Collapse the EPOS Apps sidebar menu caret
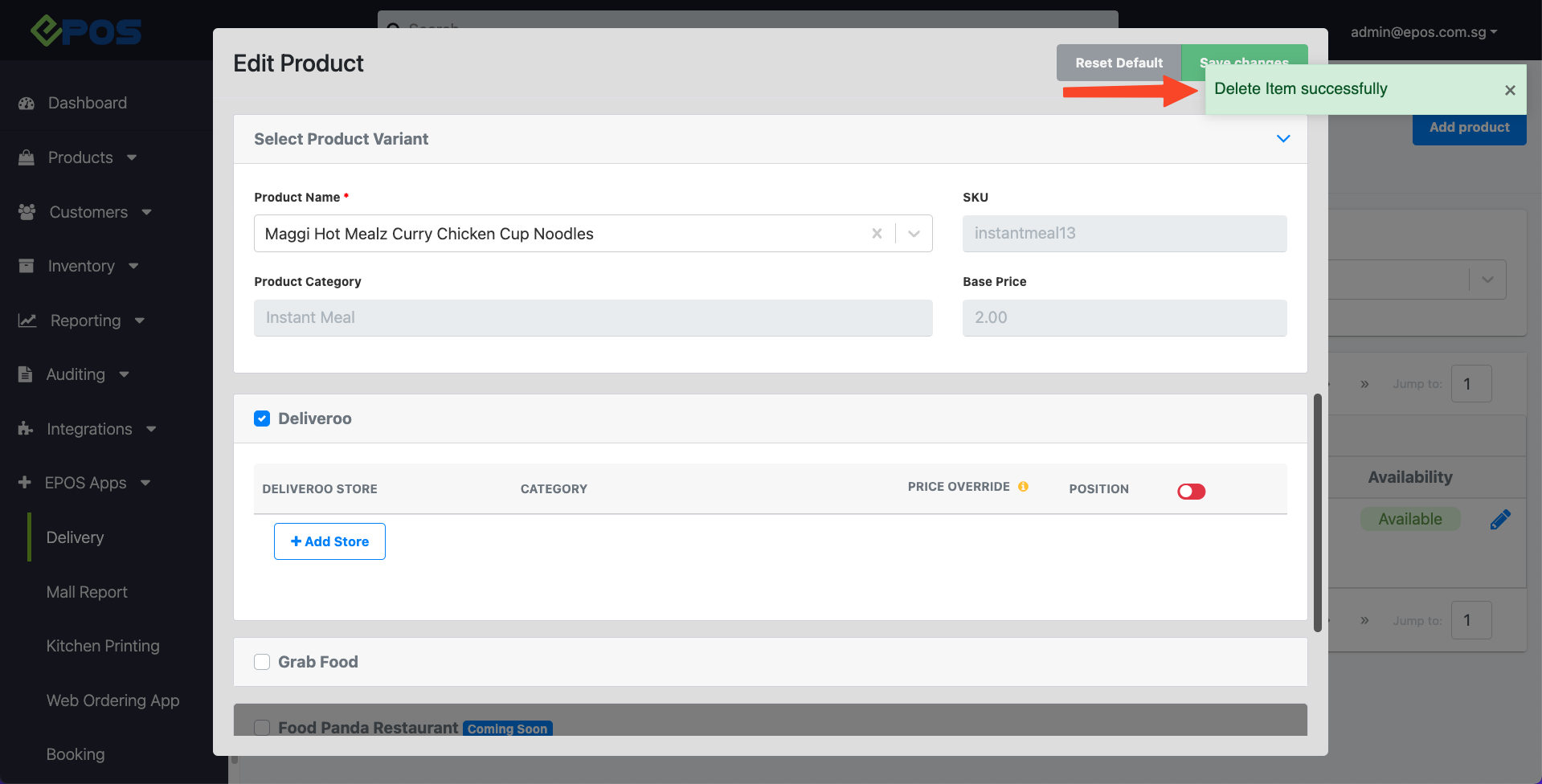This screenshot has width=1542, height=784. (146, 483)
